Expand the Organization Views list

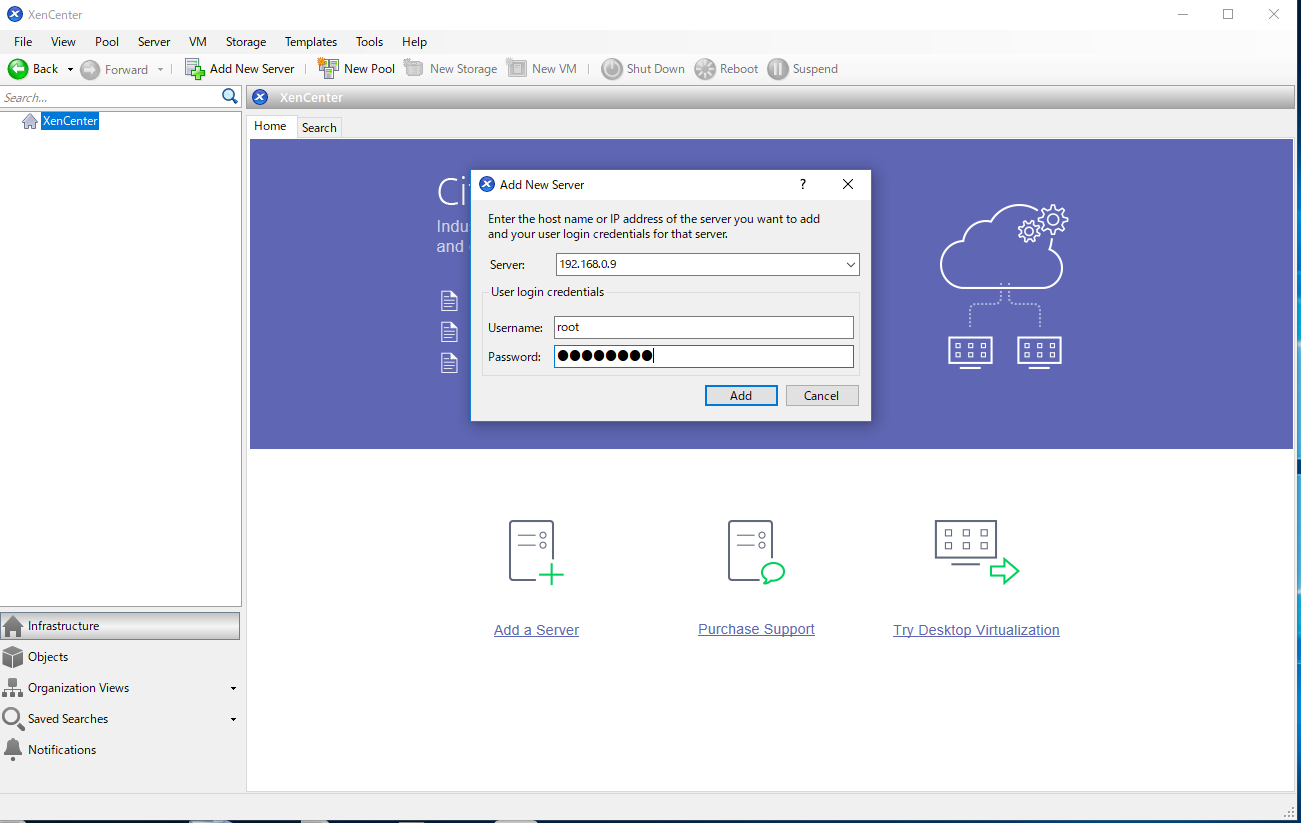[233, 688]
